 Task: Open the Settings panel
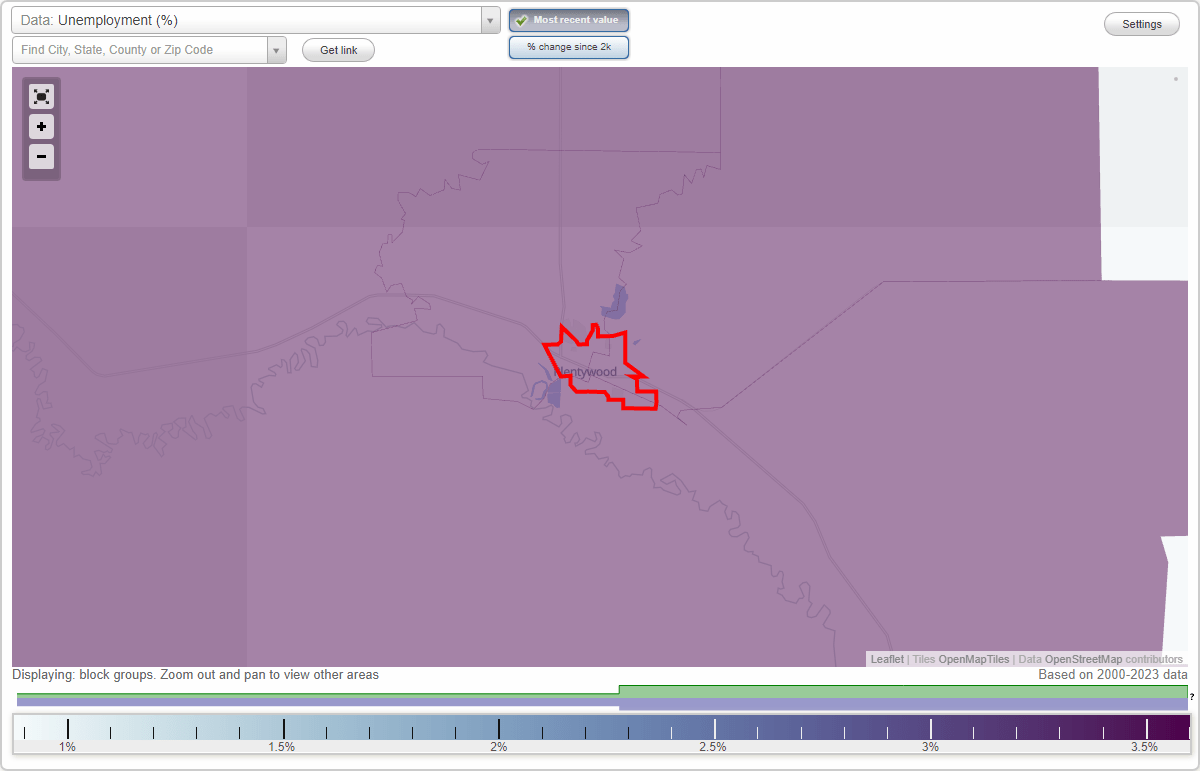click(x=1141, y=23)
